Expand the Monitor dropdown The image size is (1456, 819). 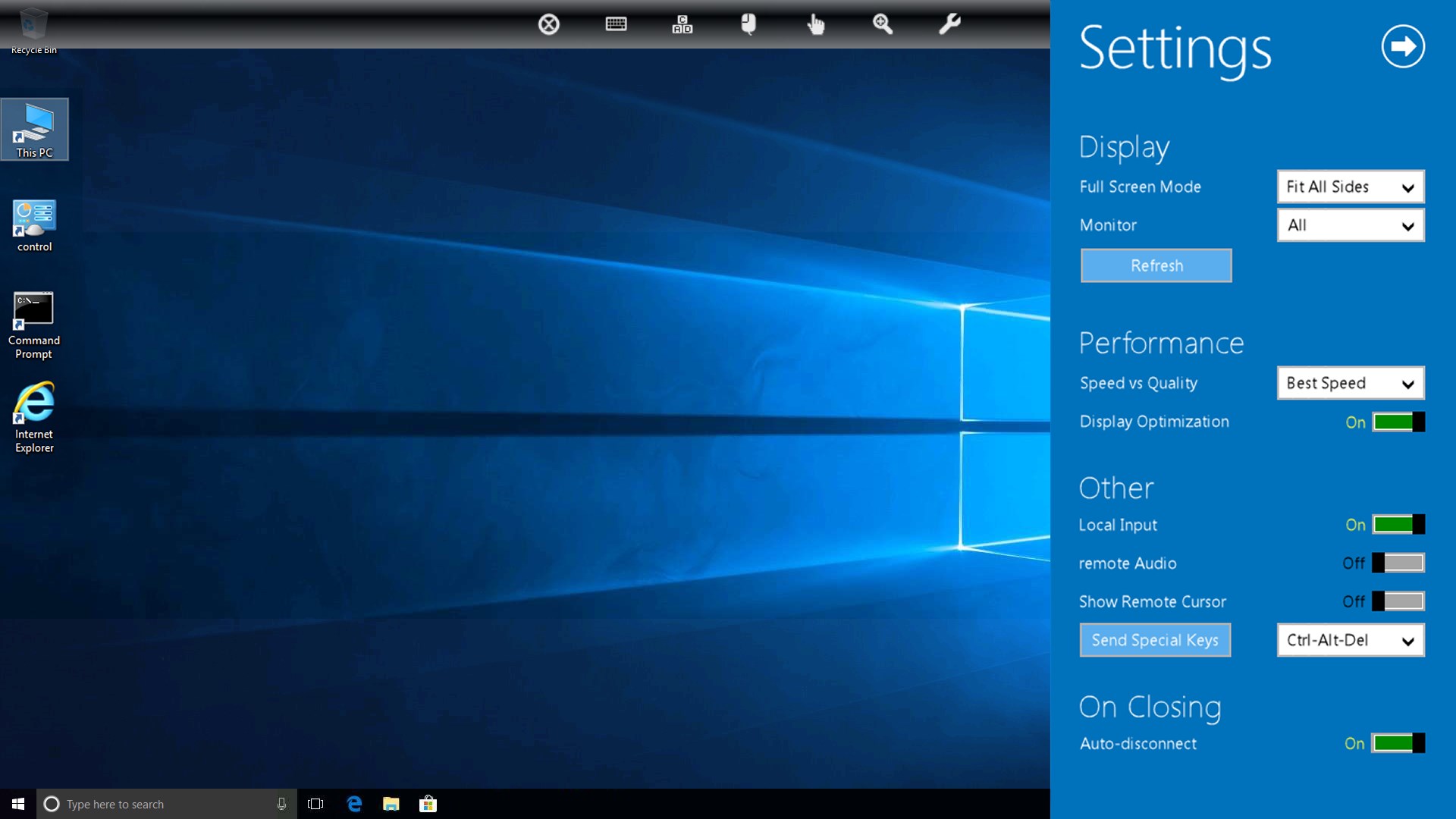pos(1350,225)
